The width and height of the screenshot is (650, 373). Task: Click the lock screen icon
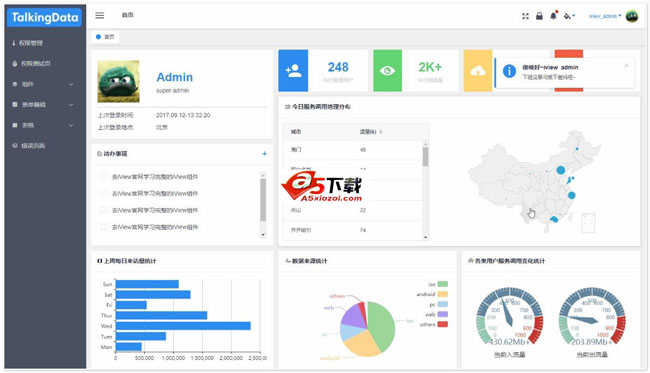point(539,16)
